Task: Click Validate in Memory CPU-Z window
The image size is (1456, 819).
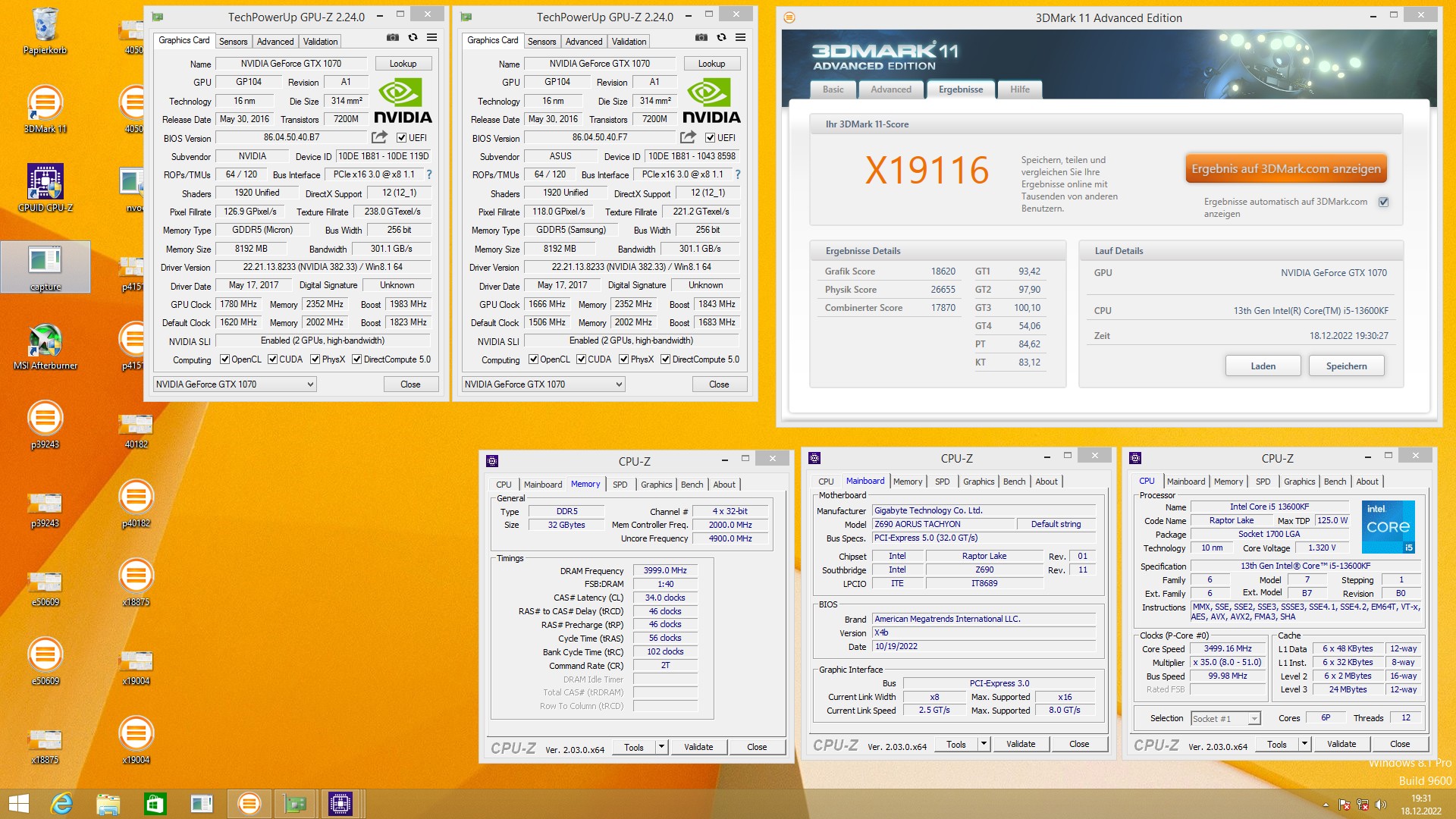Action: tap(698, 747)
